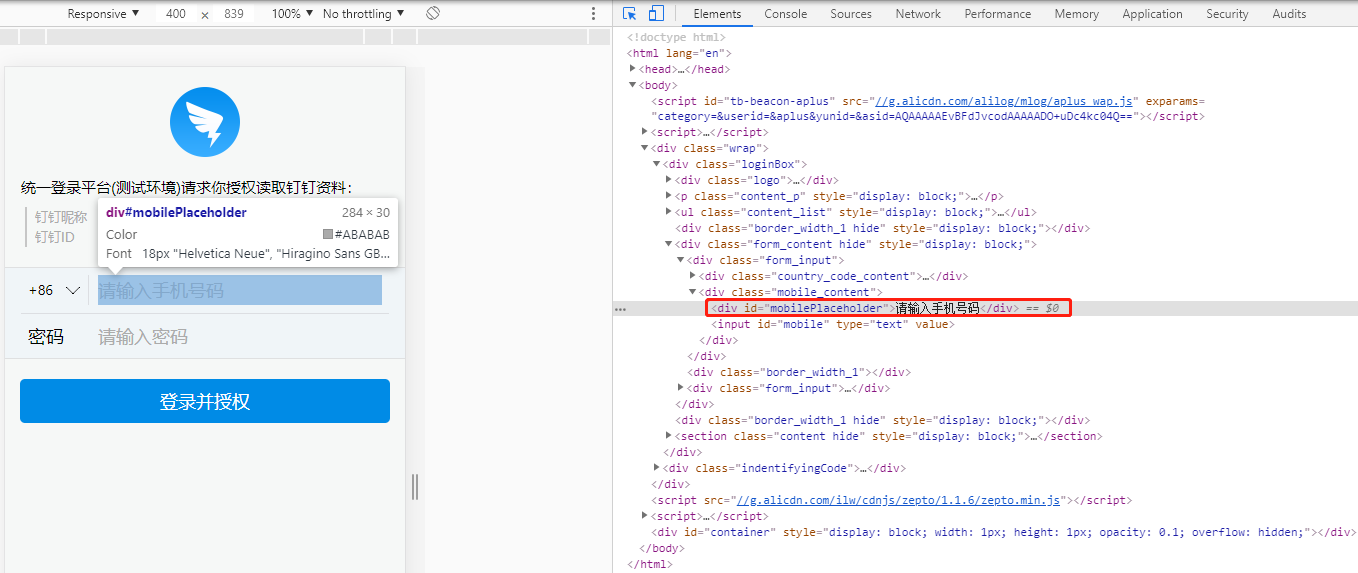Click the mobile number input field
Viewport: 1358px width, 573px height.
point(240,290)
